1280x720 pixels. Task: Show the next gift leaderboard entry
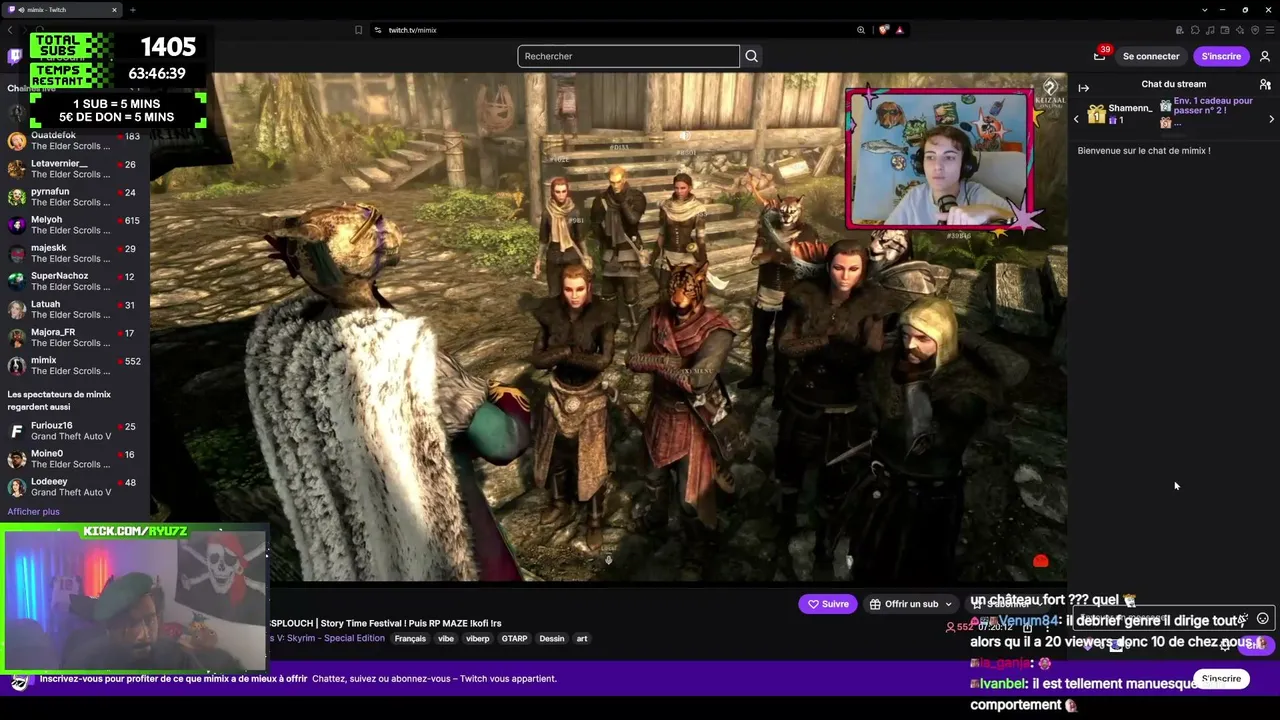point(1271,119)
